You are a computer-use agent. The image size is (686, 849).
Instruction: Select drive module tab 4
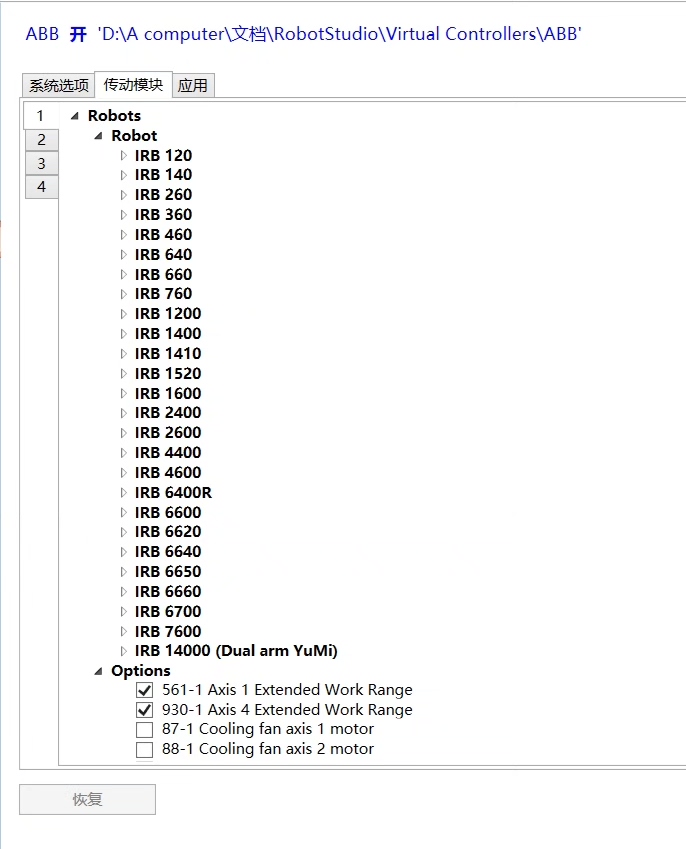point(42,187)
